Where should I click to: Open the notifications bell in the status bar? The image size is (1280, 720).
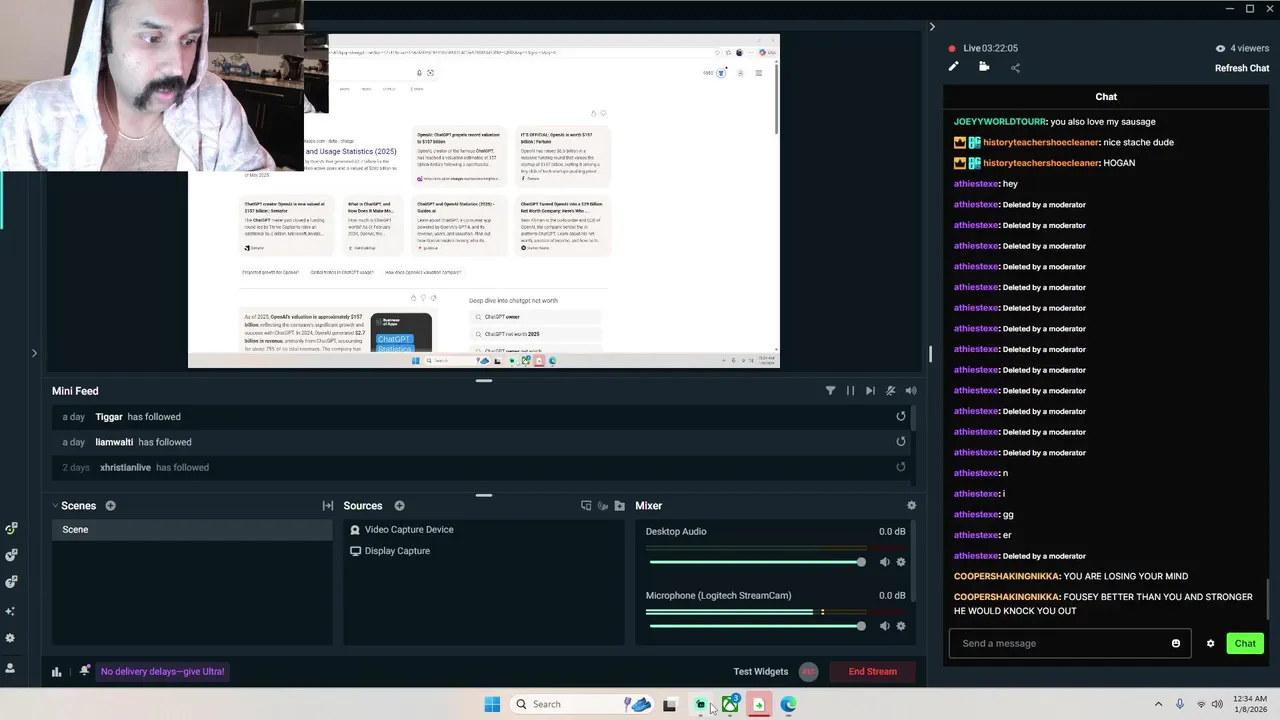(85, 671)
